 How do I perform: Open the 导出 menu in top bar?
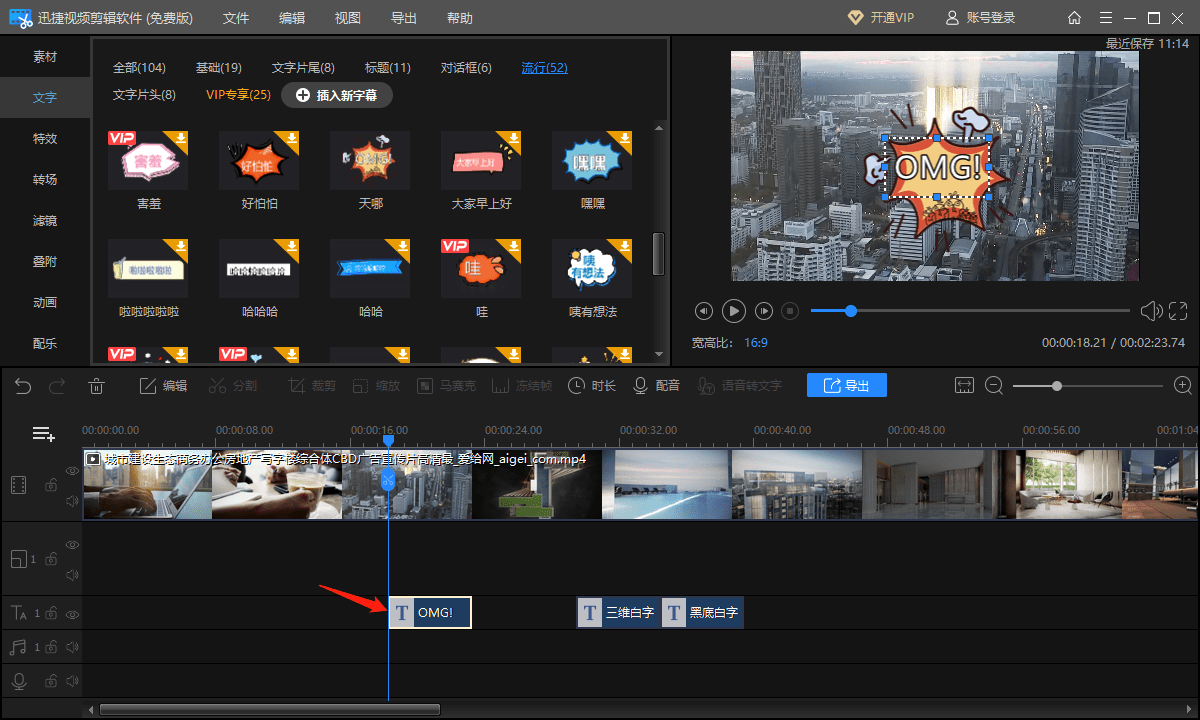[403, 18]
